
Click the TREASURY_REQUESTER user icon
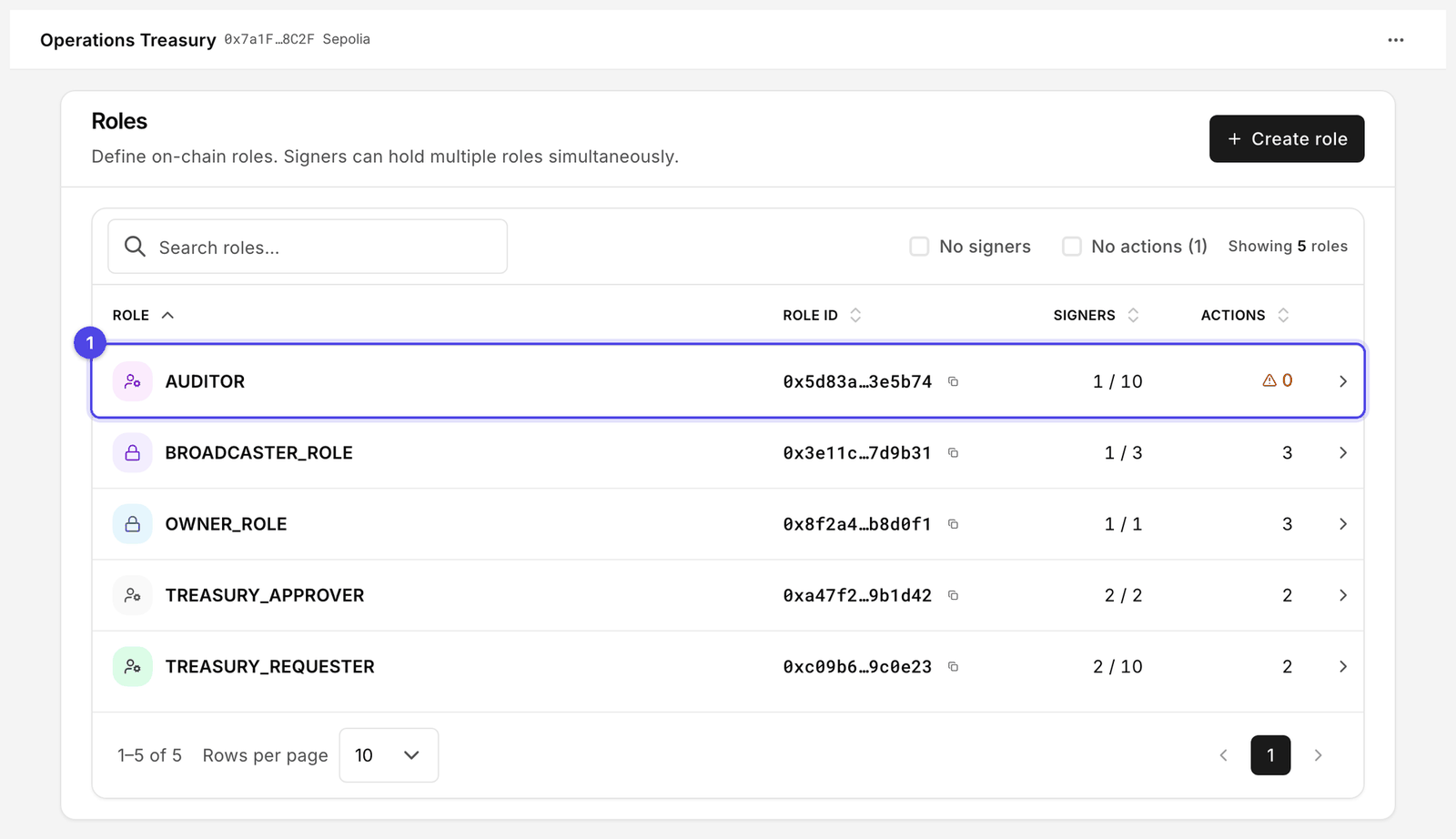tap(132, 666)
